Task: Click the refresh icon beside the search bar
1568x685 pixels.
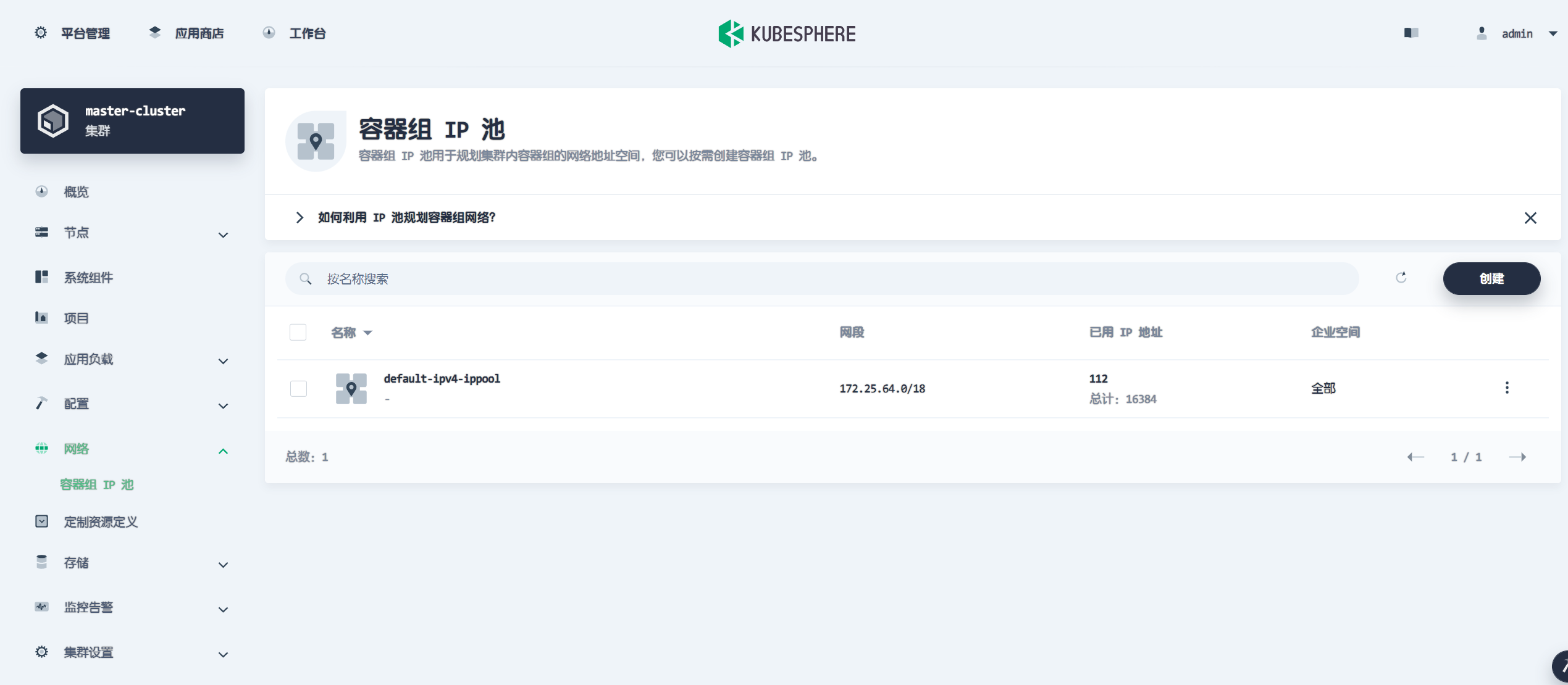Action: (1401, 278)
